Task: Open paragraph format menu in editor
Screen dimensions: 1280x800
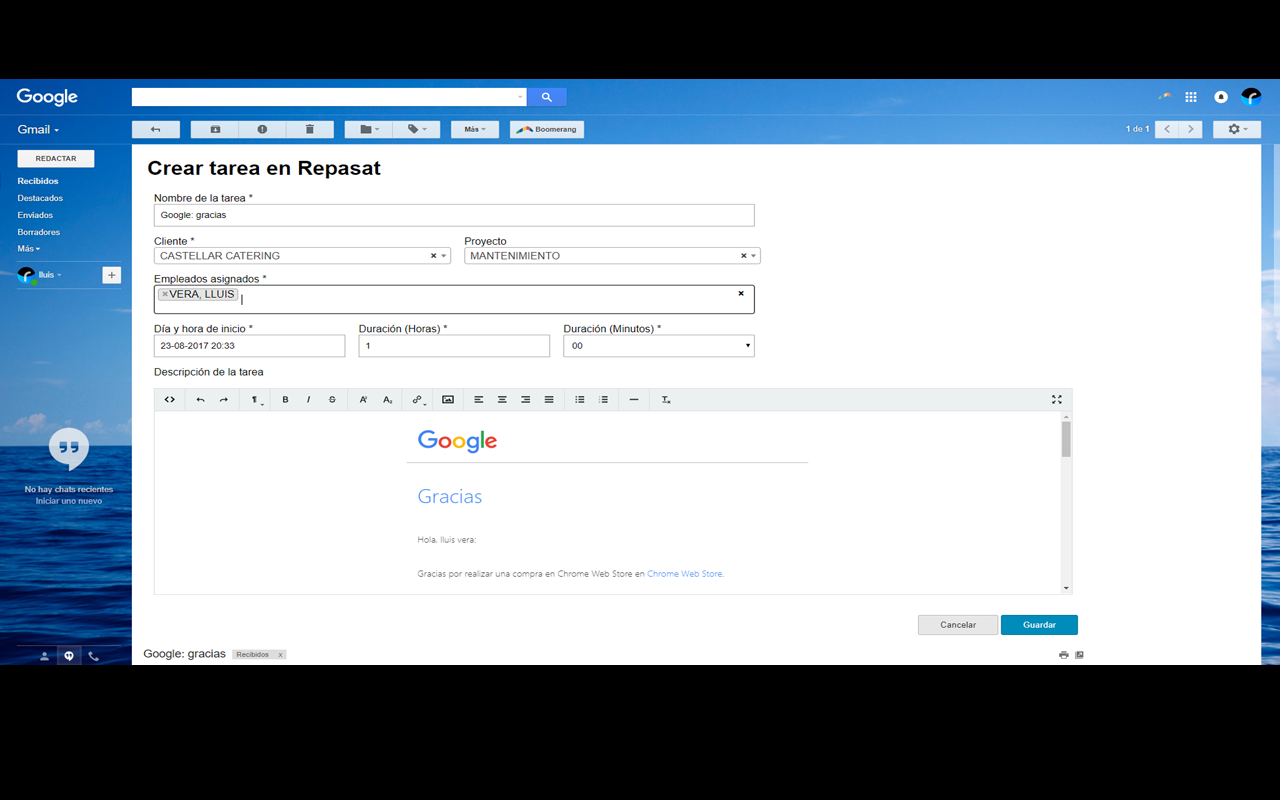Action: click(x=255, y=400)
